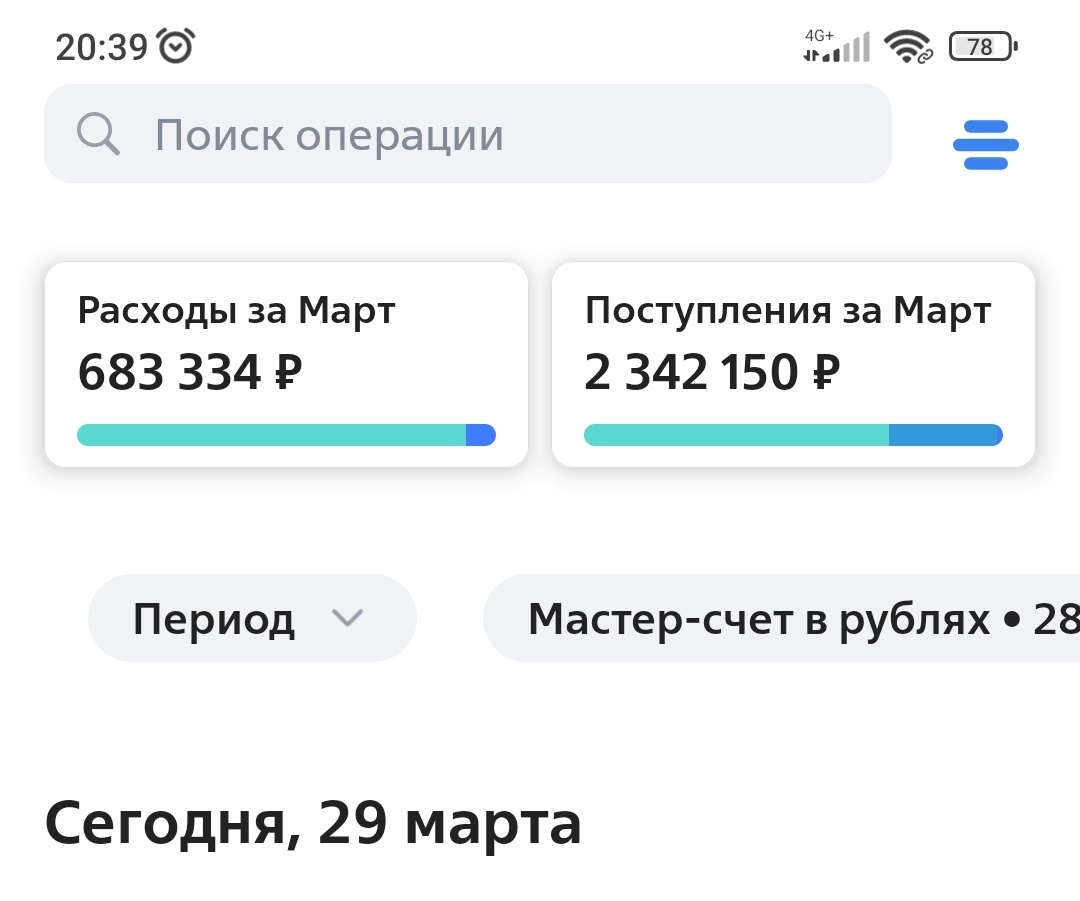
Task: Tap the alarm clock status icon
Action: 177,46
